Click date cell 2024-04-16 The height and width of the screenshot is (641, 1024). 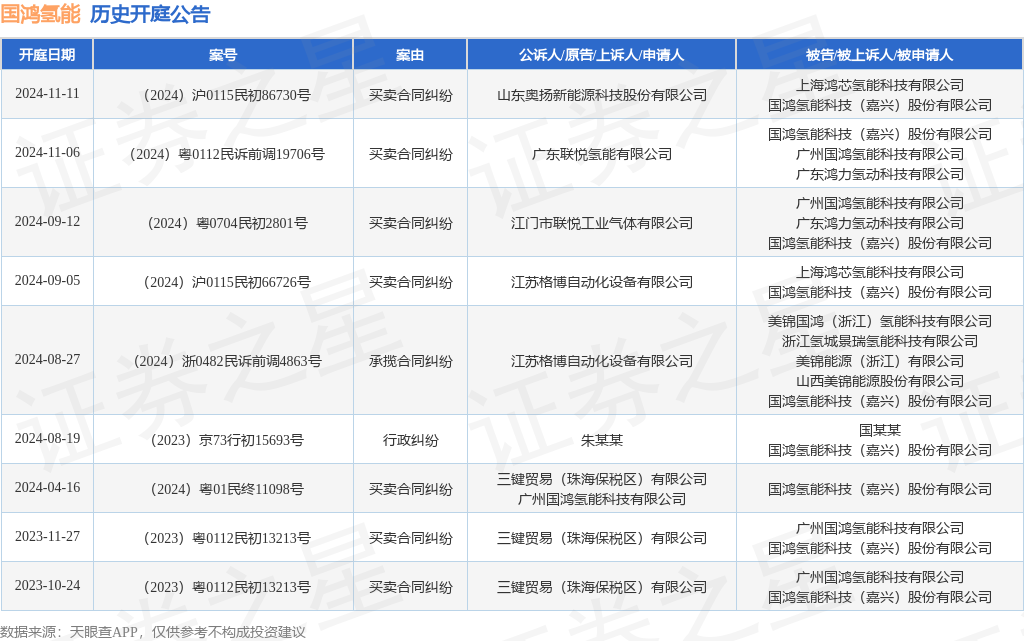[47, 488]
